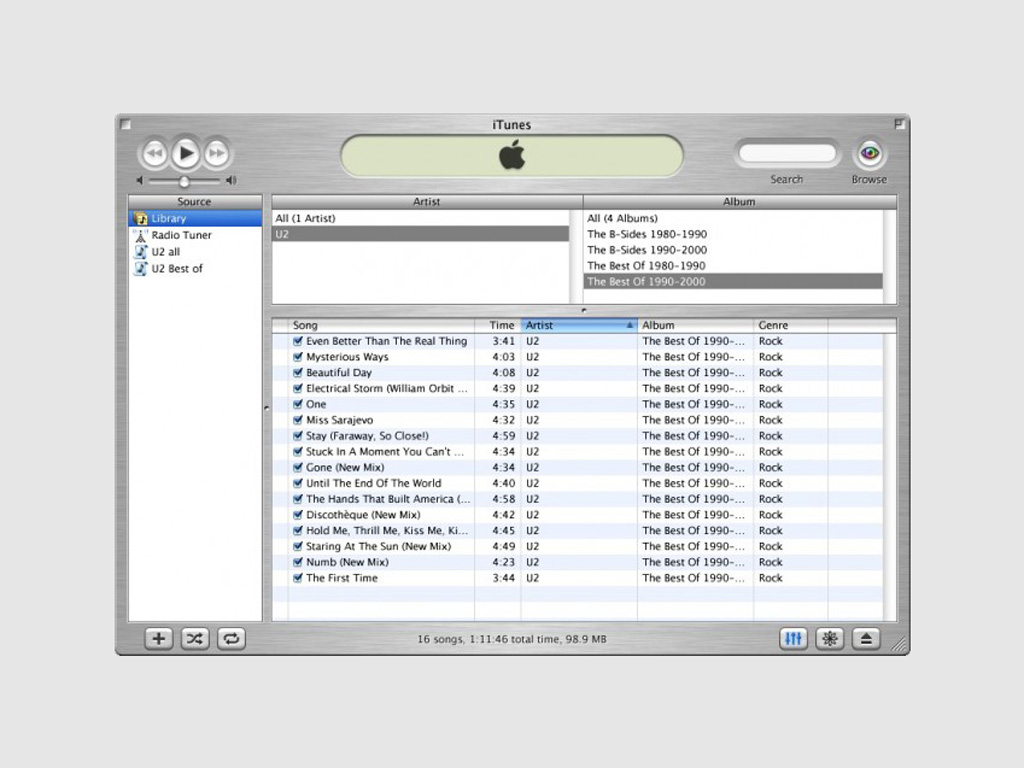This screenshot has width=1024, height=768.
Task: Open the equalizer window button
Action: point(793,639)
